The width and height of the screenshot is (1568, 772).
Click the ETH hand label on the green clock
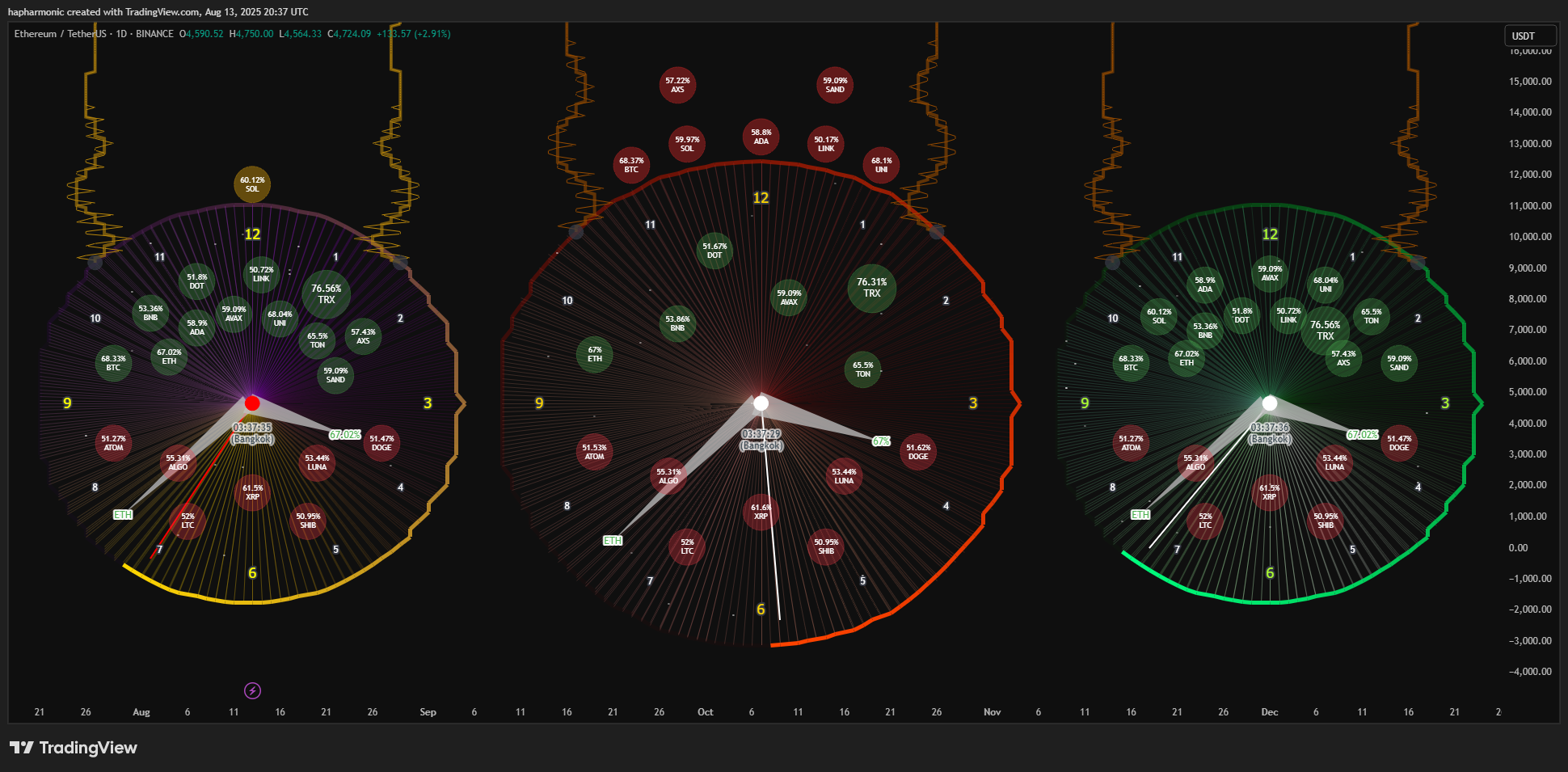[x=1140, y=514]
